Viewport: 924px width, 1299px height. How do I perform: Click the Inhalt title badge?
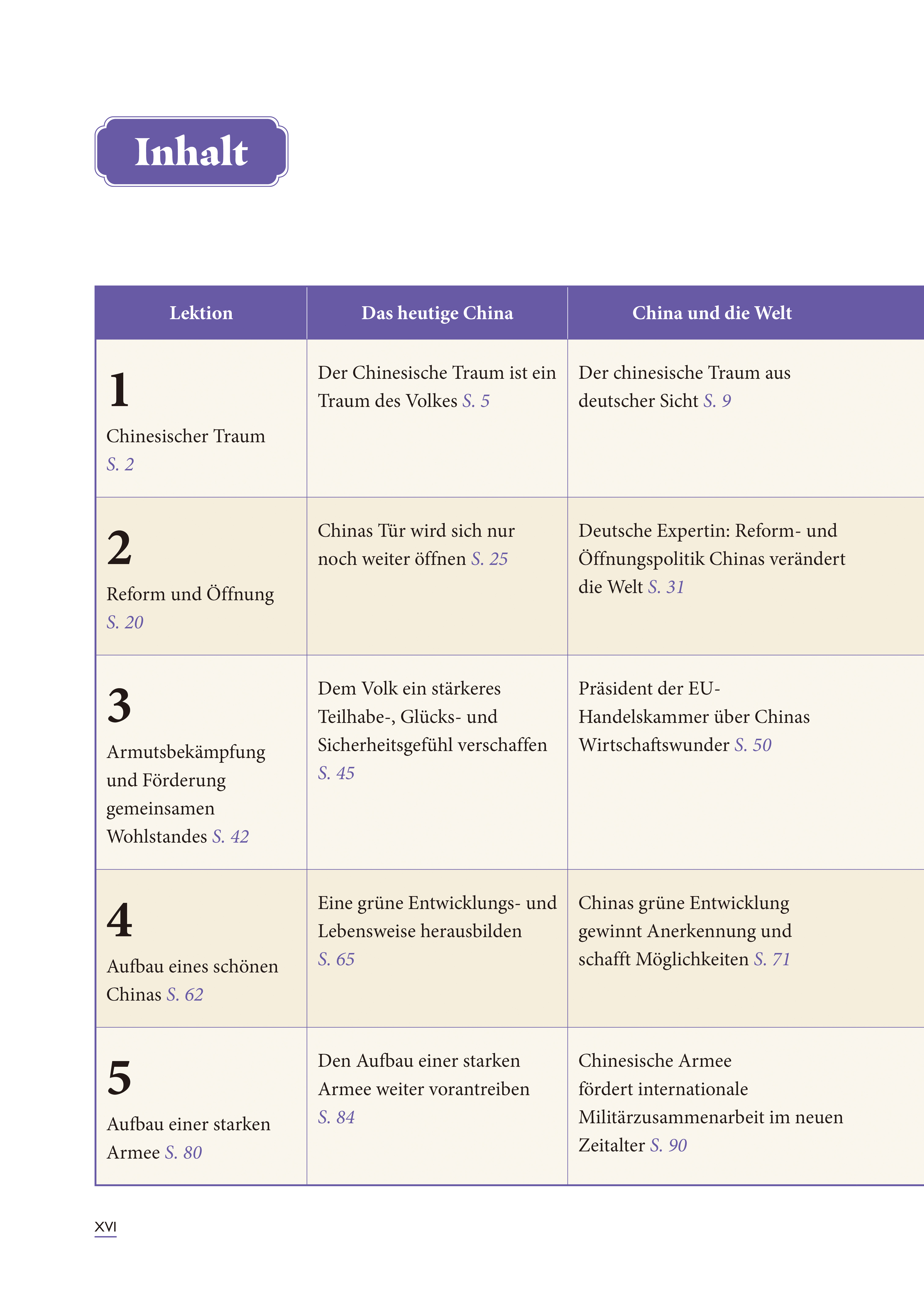191,152
